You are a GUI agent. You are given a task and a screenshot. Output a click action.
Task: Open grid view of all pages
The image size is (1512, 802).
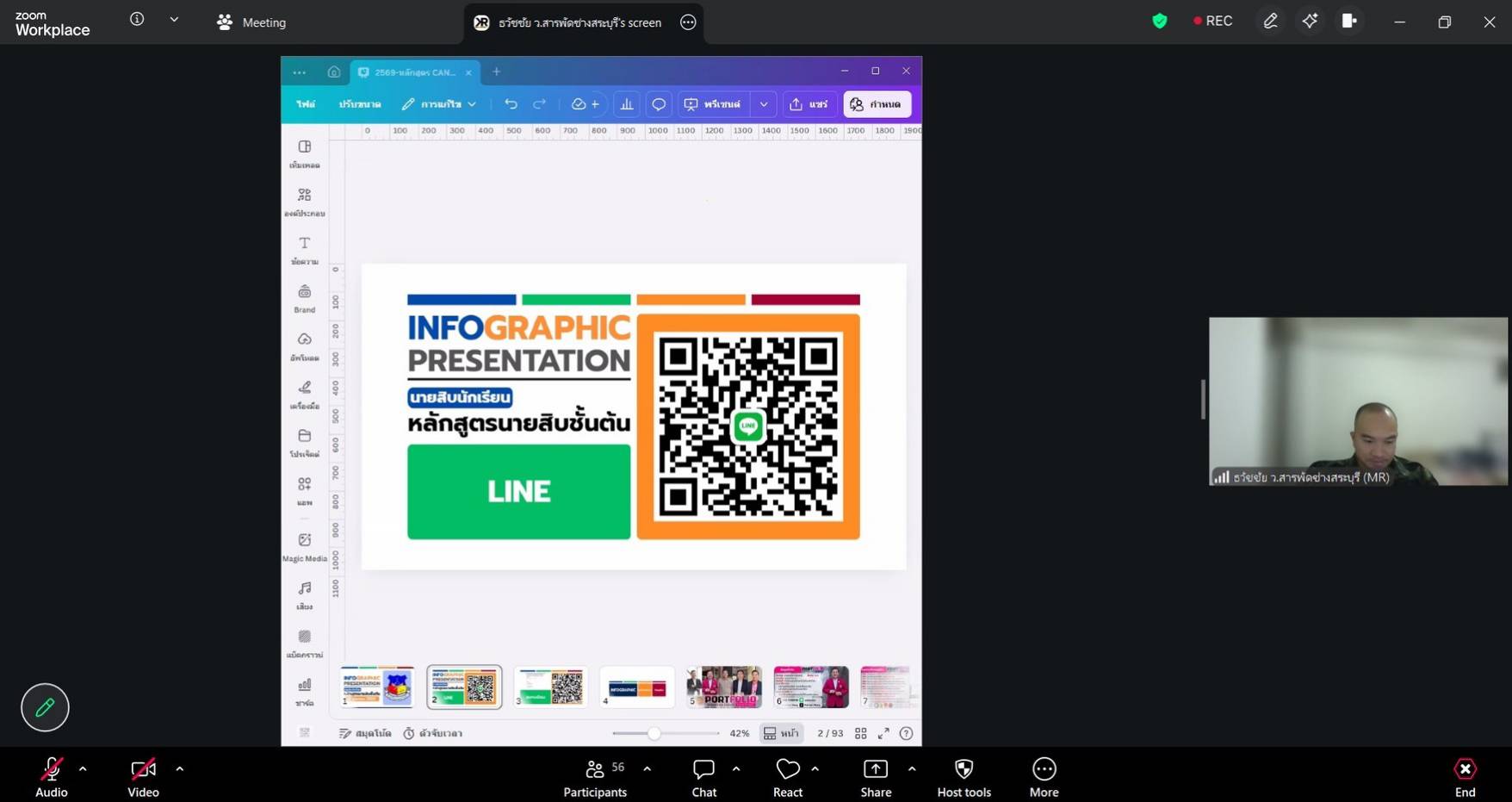[x=861, y=733]
